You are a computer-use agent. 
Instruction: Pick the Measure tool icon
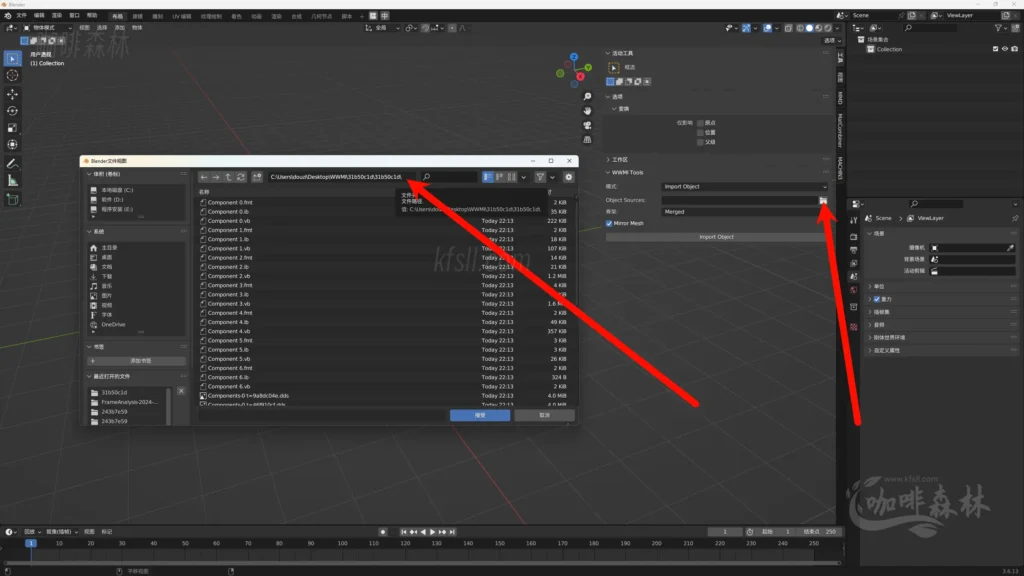tap(12, 181)
